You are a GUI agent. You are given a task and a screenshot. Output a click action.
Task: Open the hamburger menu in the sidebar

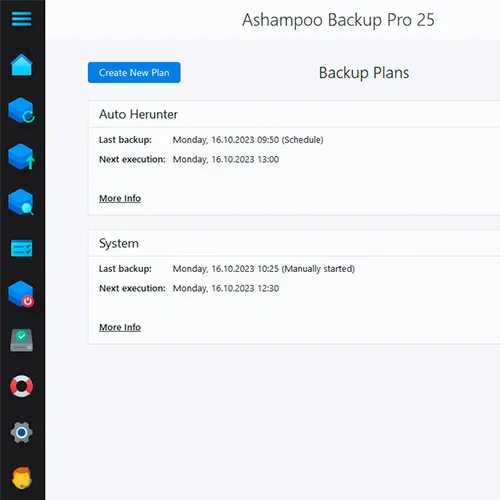coord(22,19)
